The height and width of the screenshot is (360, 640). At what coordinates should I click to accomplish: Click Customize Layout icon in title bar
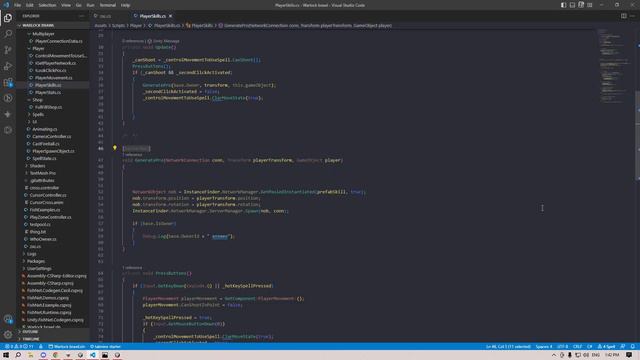tap(590, 5)
